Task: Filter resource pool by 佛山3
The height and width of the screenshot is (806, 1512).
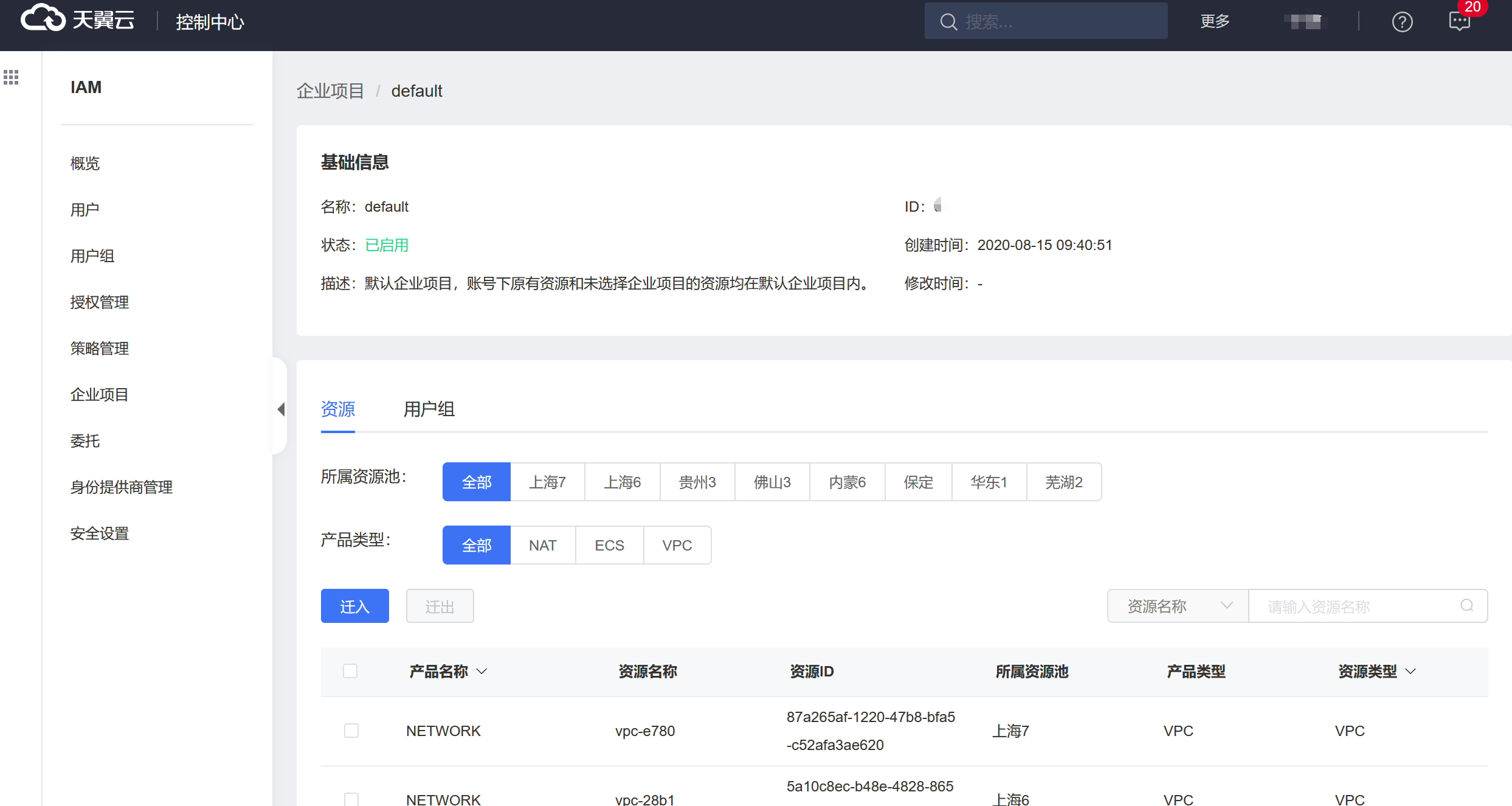Action: tap(773, 482)
